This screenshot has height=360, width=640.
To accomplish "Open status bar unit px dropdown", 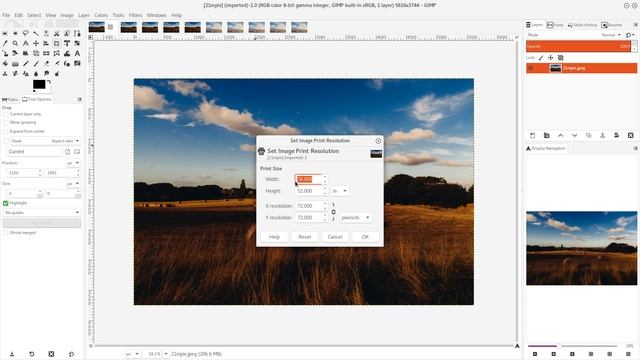I will [x=132, y=354].
